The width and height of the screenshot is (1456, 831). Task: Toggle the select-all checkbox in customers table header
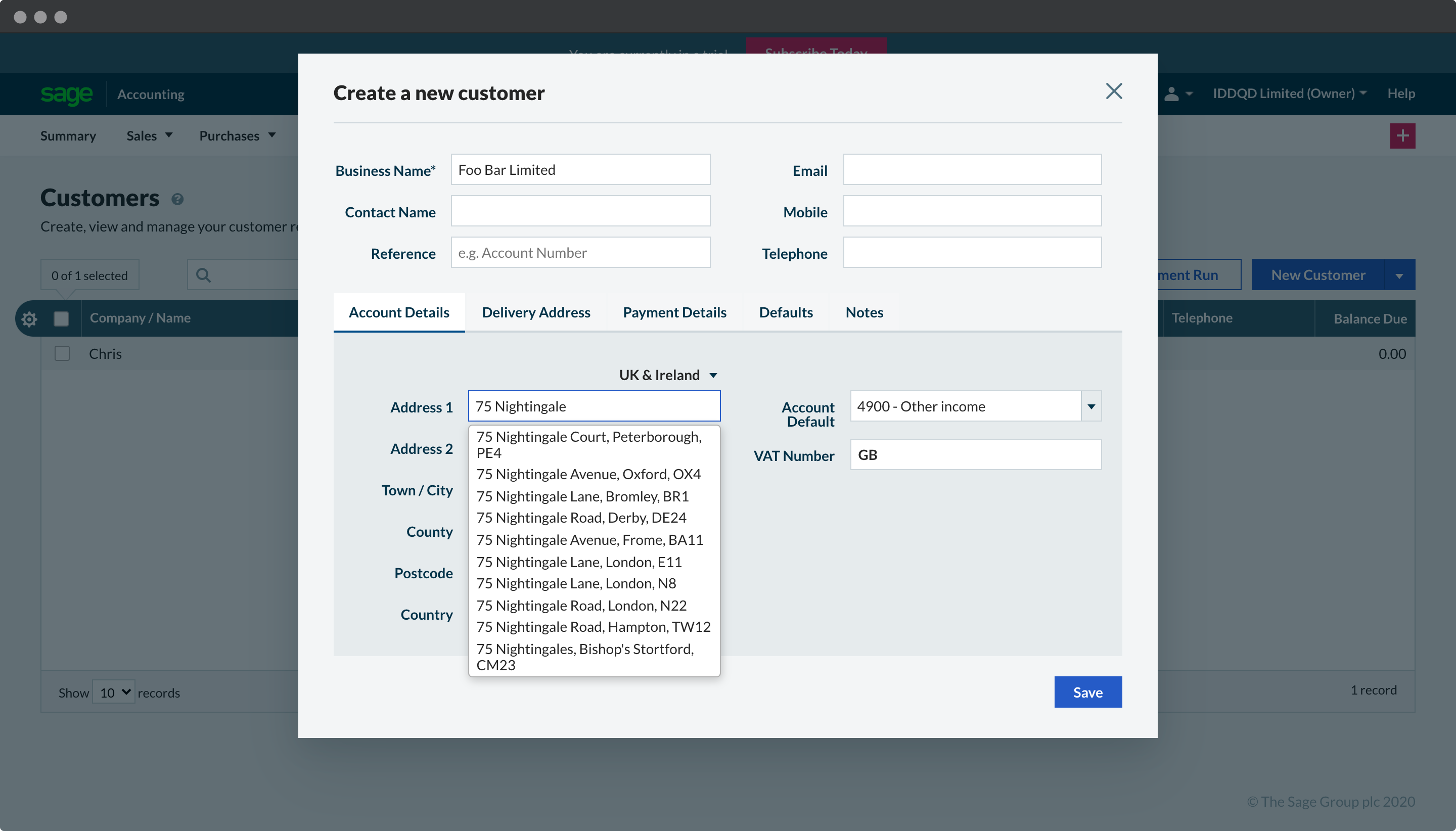tap(60, 318)
